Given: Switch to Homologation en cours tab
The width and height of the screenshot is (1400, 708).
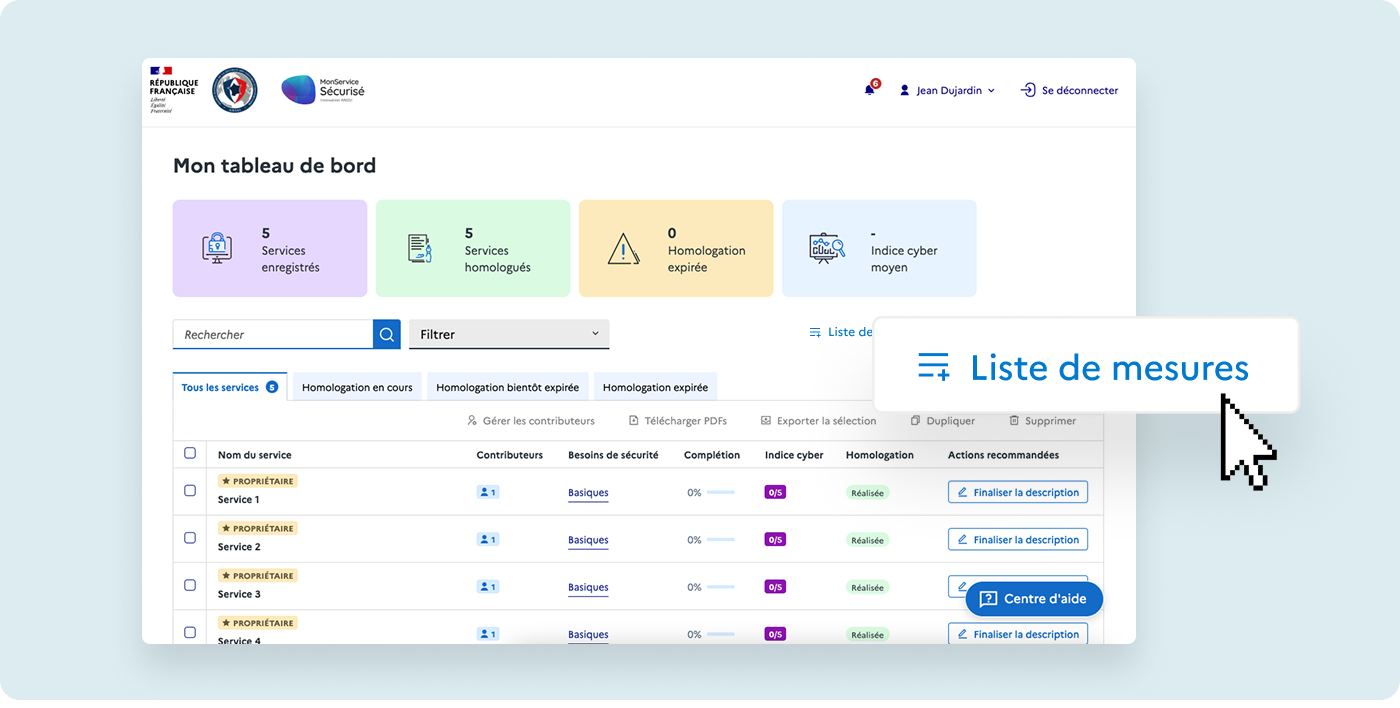Looking at the screenshot, I should 357,387.
